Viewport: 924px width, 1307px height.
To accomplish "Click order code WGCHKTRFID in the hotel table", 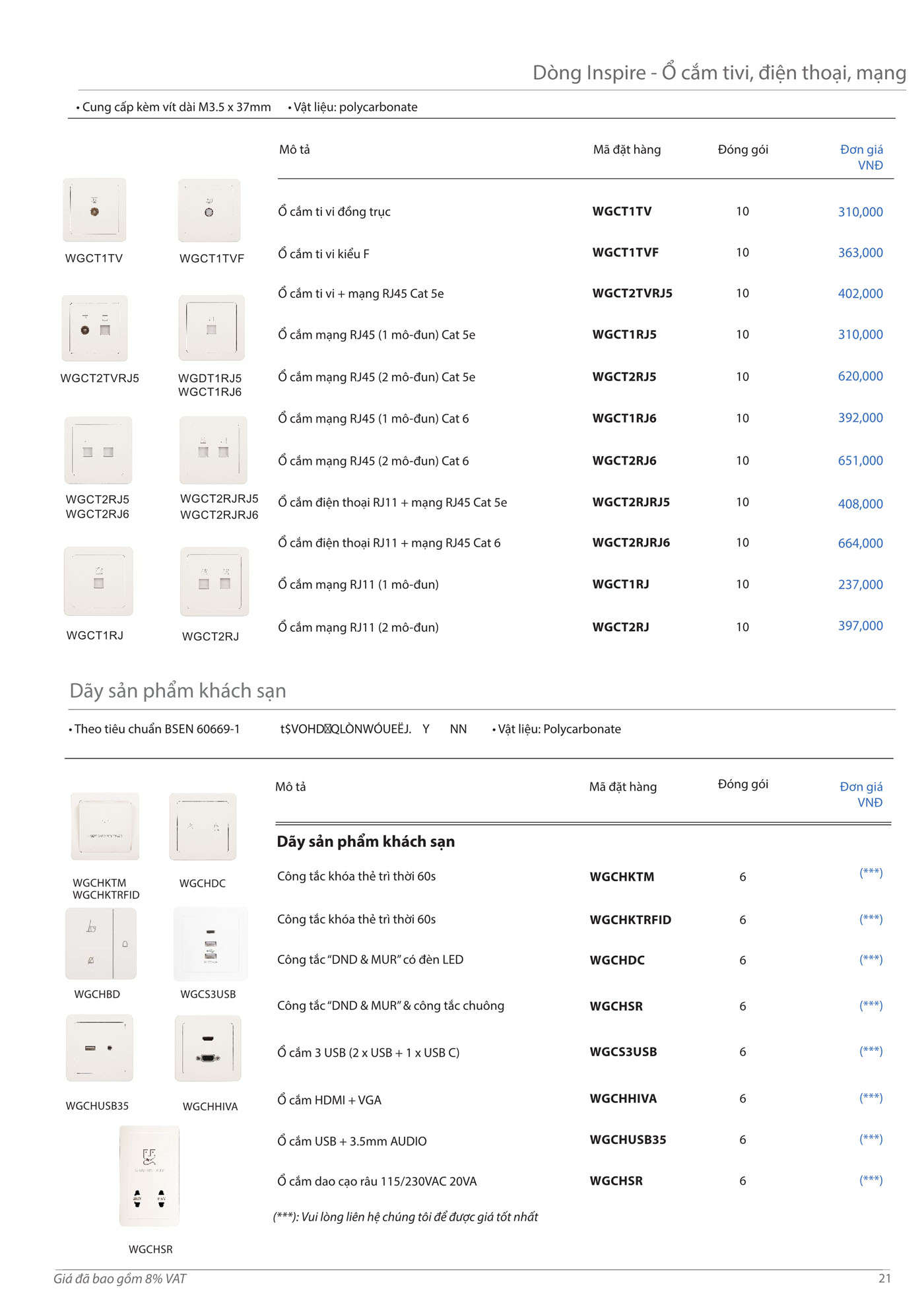I will click(x=630, y=920).
